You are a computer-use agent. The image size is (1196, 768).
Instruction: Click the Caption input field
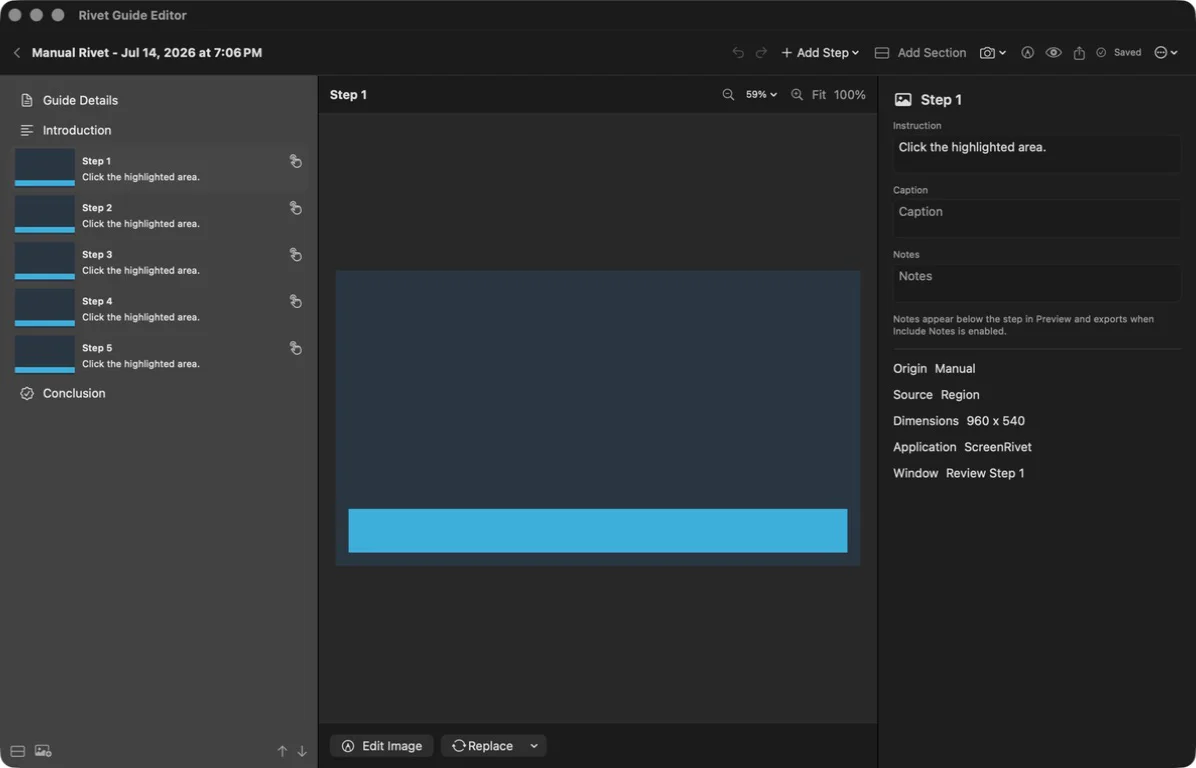1037,218
